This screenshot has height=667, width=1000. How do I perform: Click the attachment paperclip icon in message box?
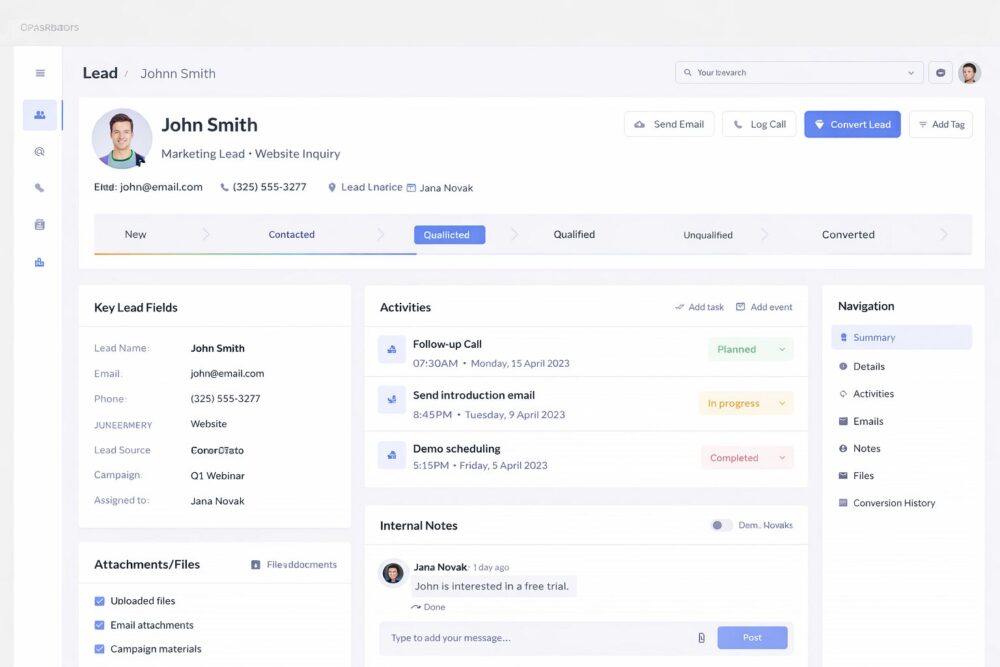[x=701, y=638]
